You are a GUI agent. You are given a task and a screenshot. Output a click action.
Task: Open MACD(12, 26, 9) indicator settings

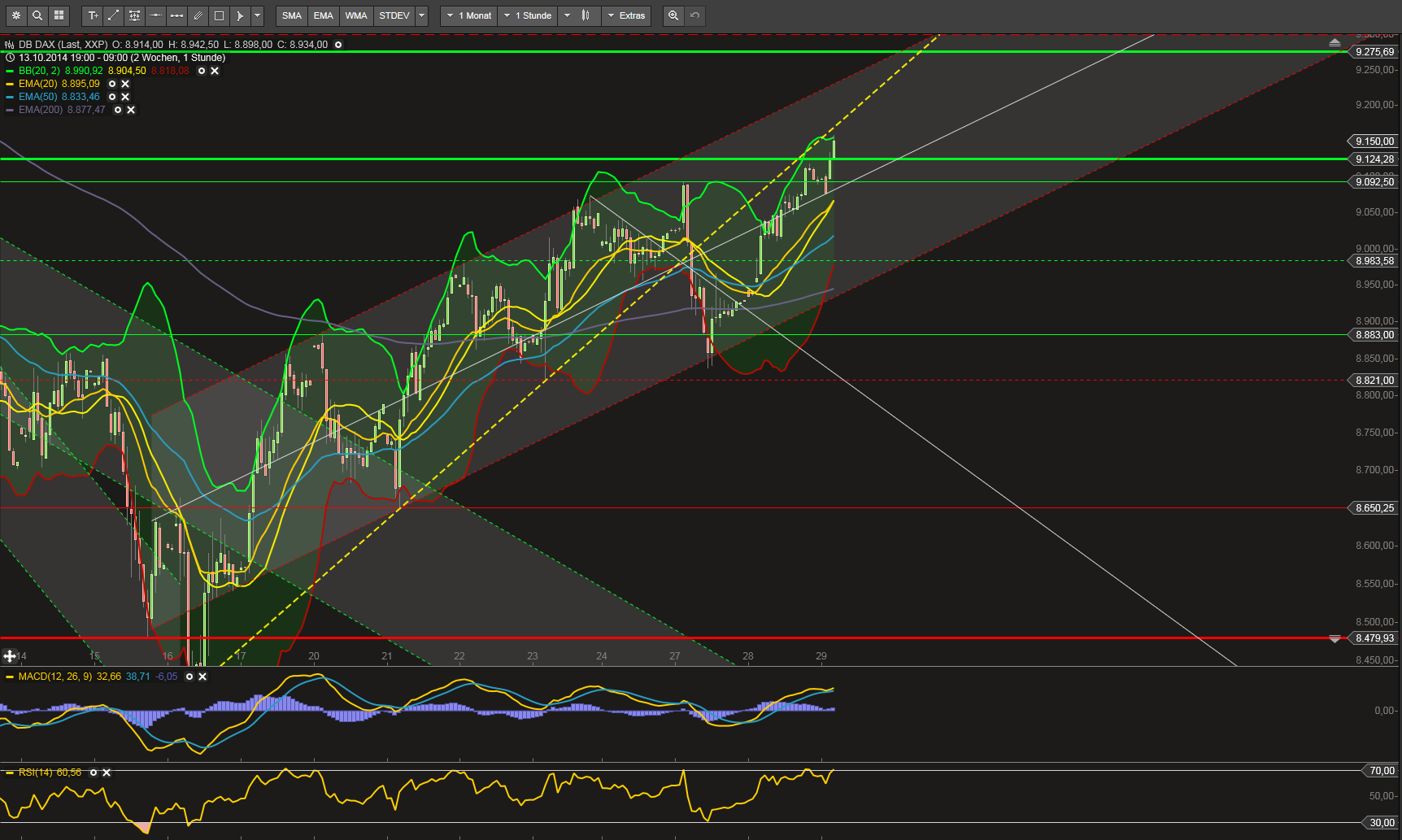189,677
